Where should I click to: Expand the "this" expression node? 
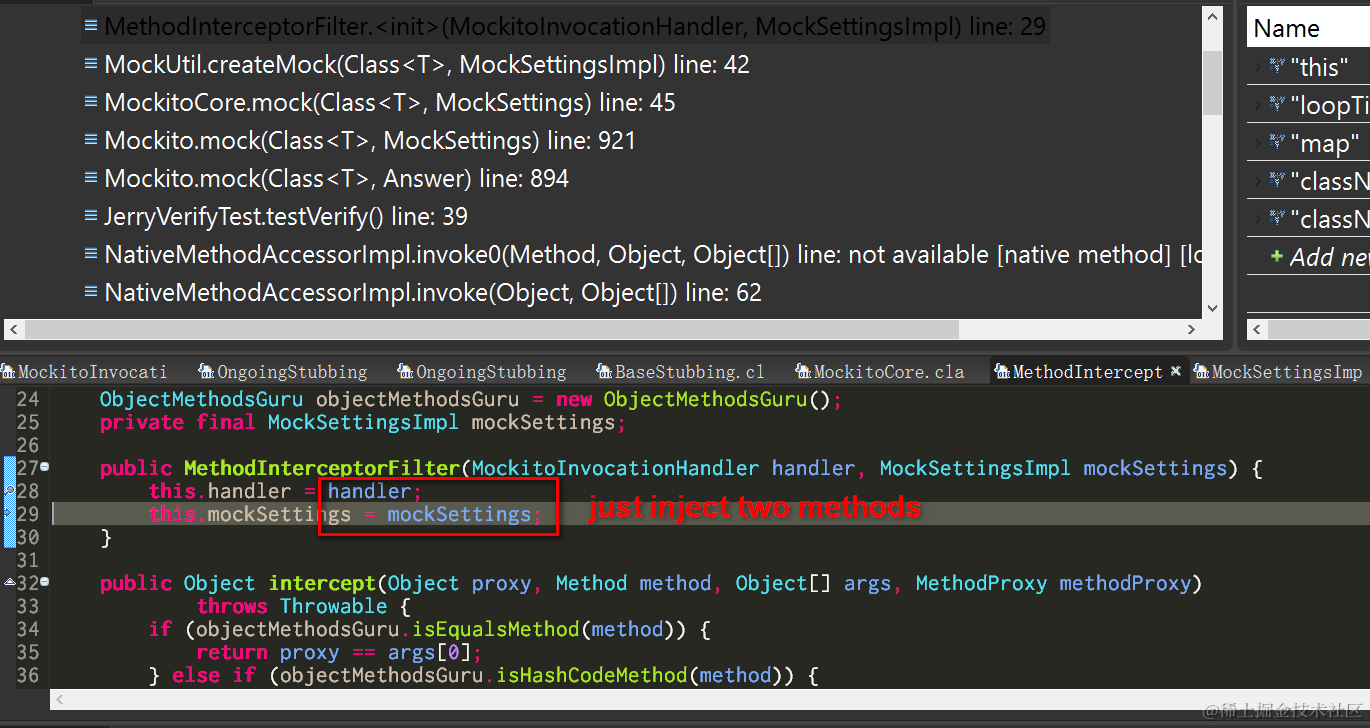[1259, 67]
